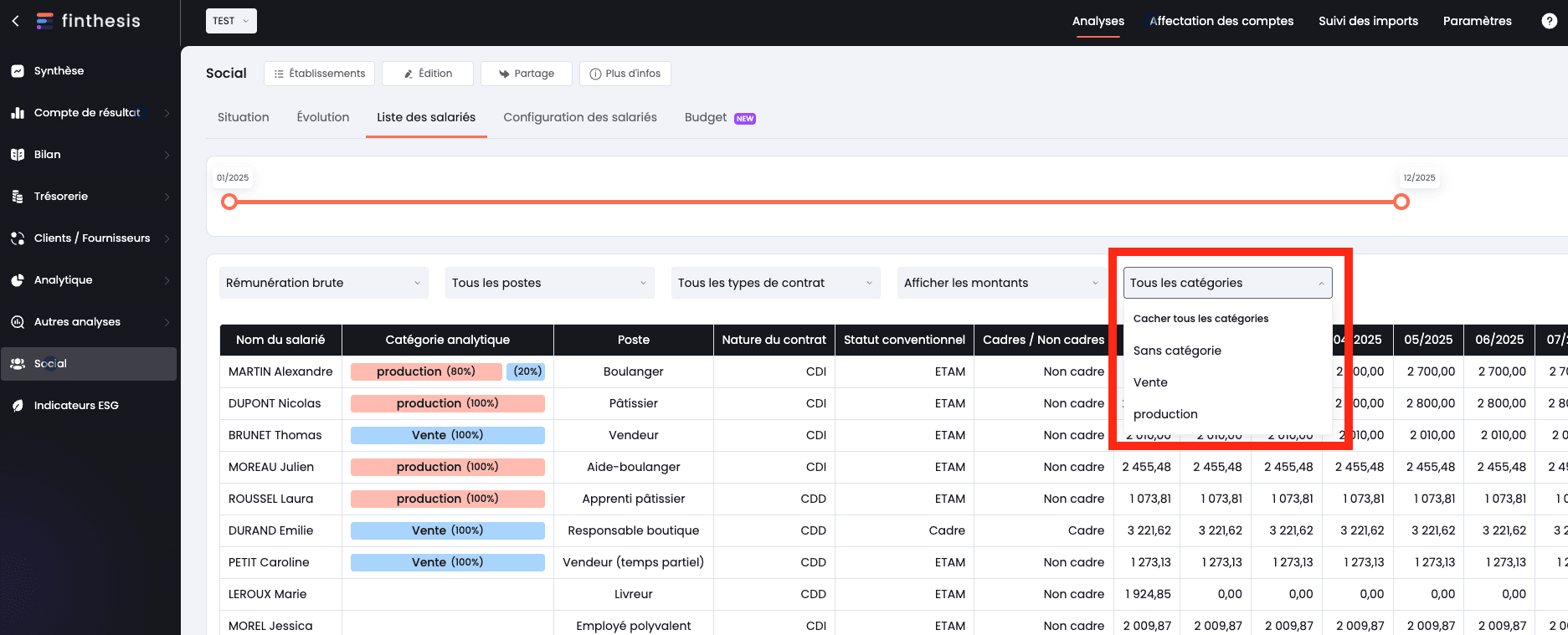Click BRUNET Thomas's Vente (100%) tag
The width and height of the screenshot is (1568, 635).
point(448,435)
